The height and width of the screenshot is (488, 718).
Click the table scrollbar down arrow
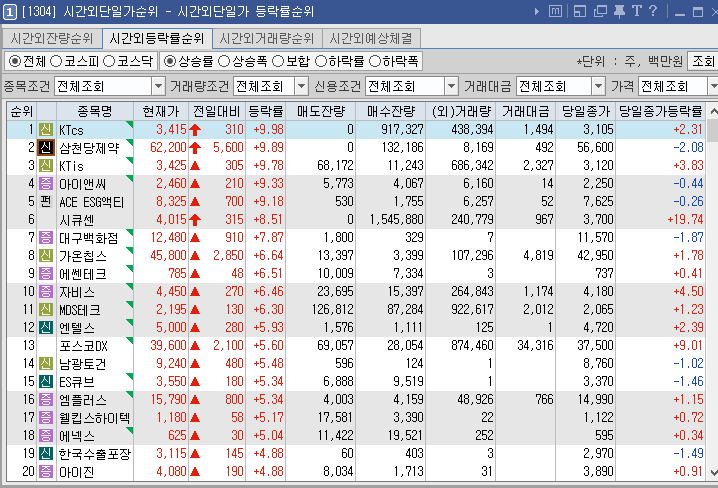(713, 472)
